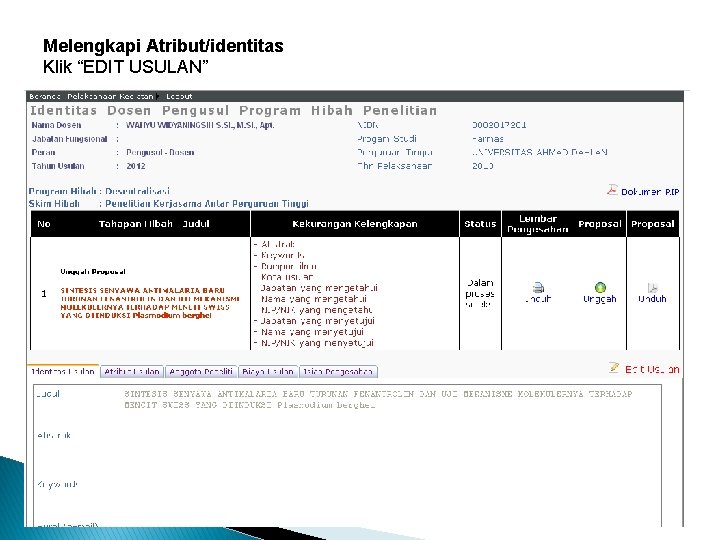Click 'Nama yang mengetahui' in missing items
This screenshot has width=720, height=540.
point(314,299)
